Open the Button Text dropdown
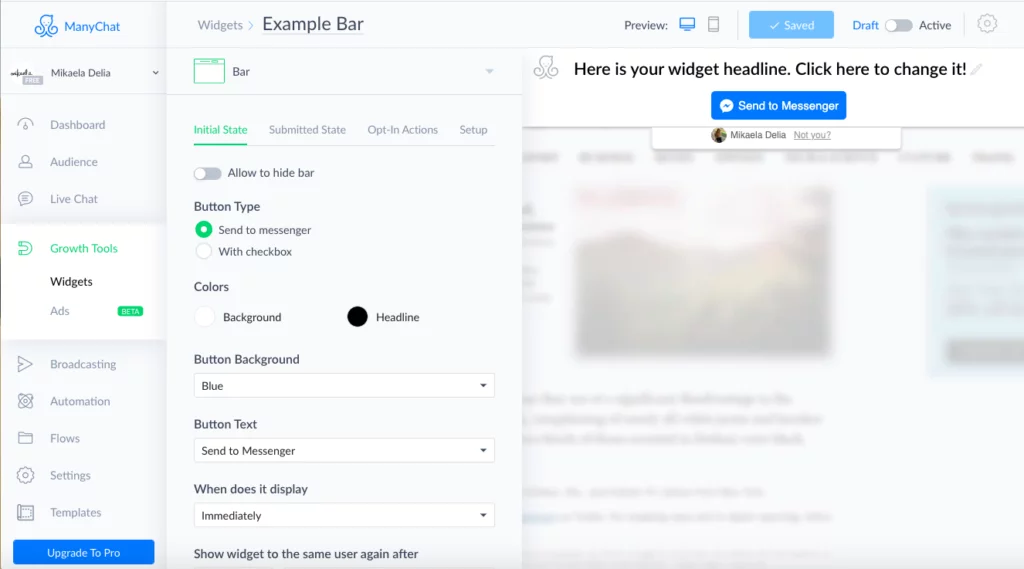The width and height of the screenshot is (1024, 569). click(344, 450)
